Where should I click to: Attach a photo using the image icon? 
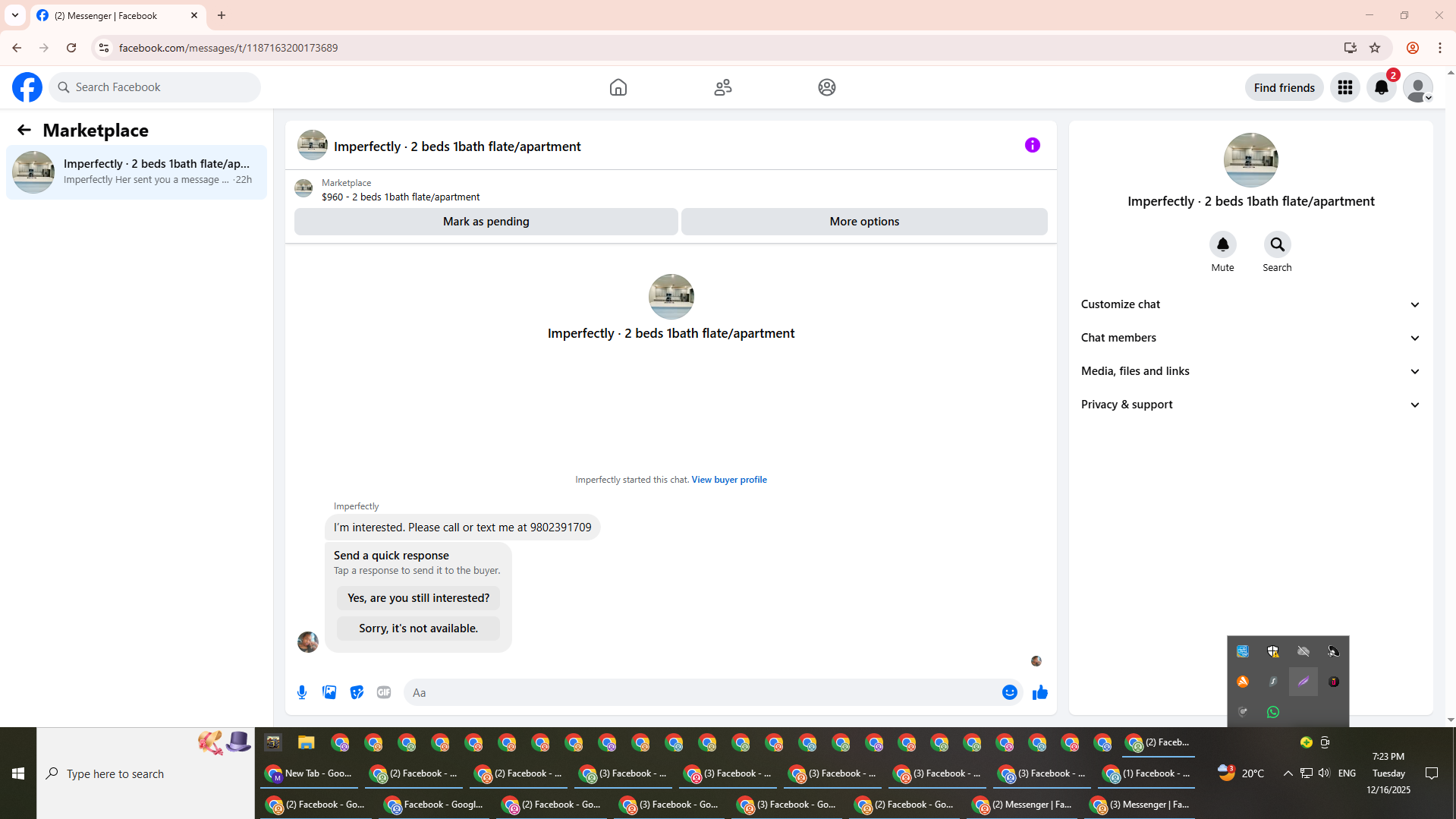tap(329, 692)
